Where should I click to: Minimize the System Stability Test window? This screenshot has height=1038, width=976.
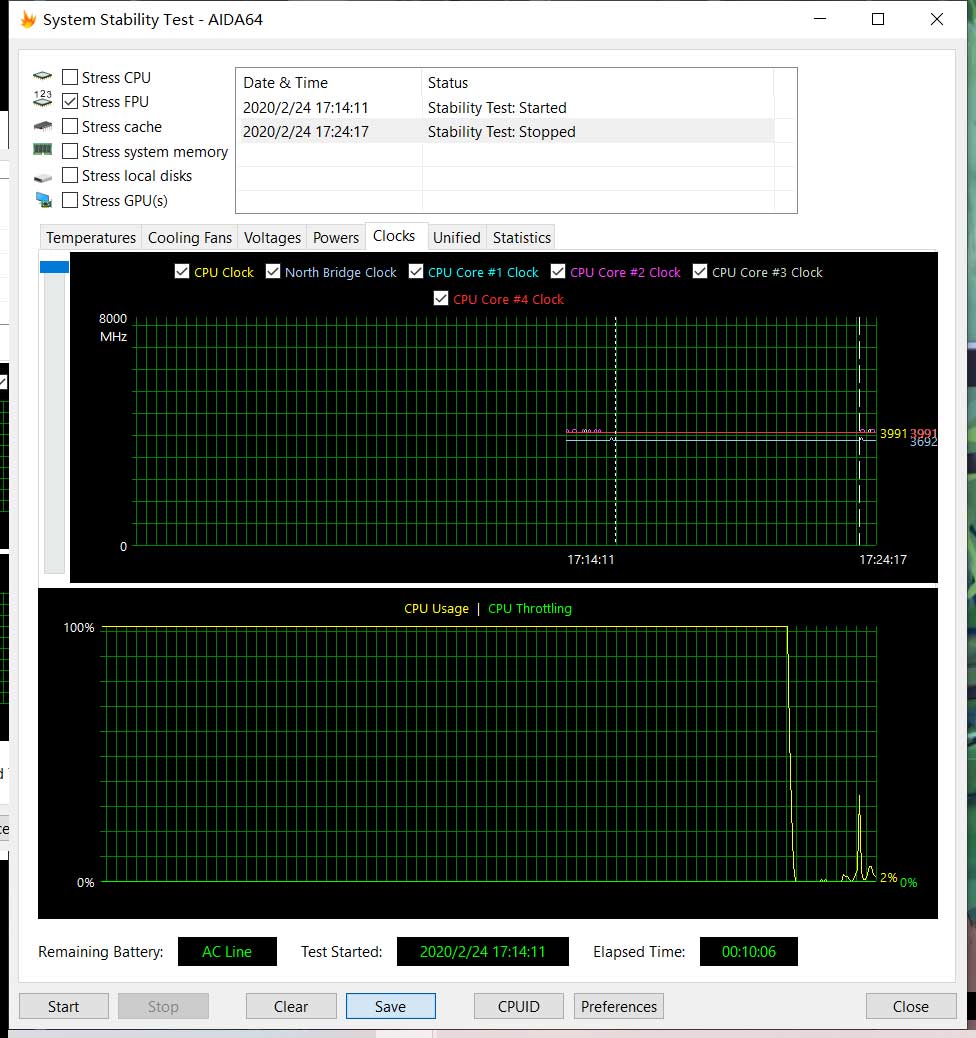(820, 19)
